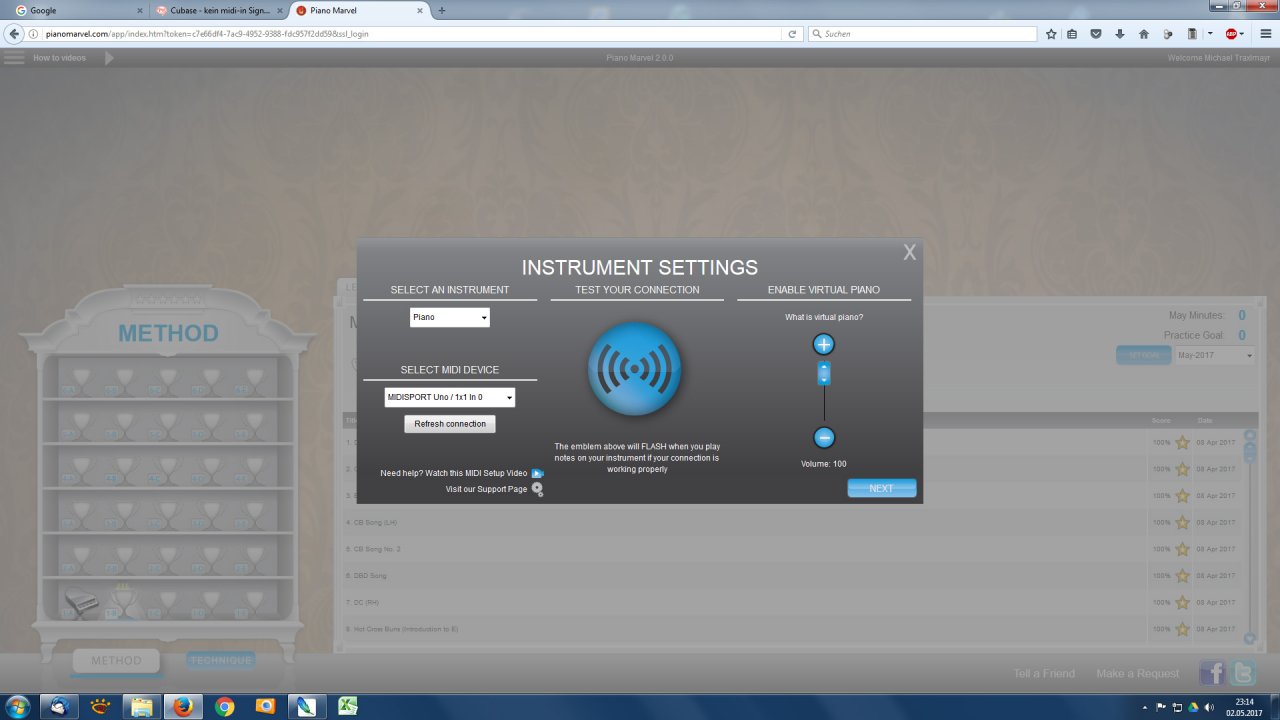The image size is (1280, 720).
Task: Click the blue connection test emblem
Action: tap(634, 369)
